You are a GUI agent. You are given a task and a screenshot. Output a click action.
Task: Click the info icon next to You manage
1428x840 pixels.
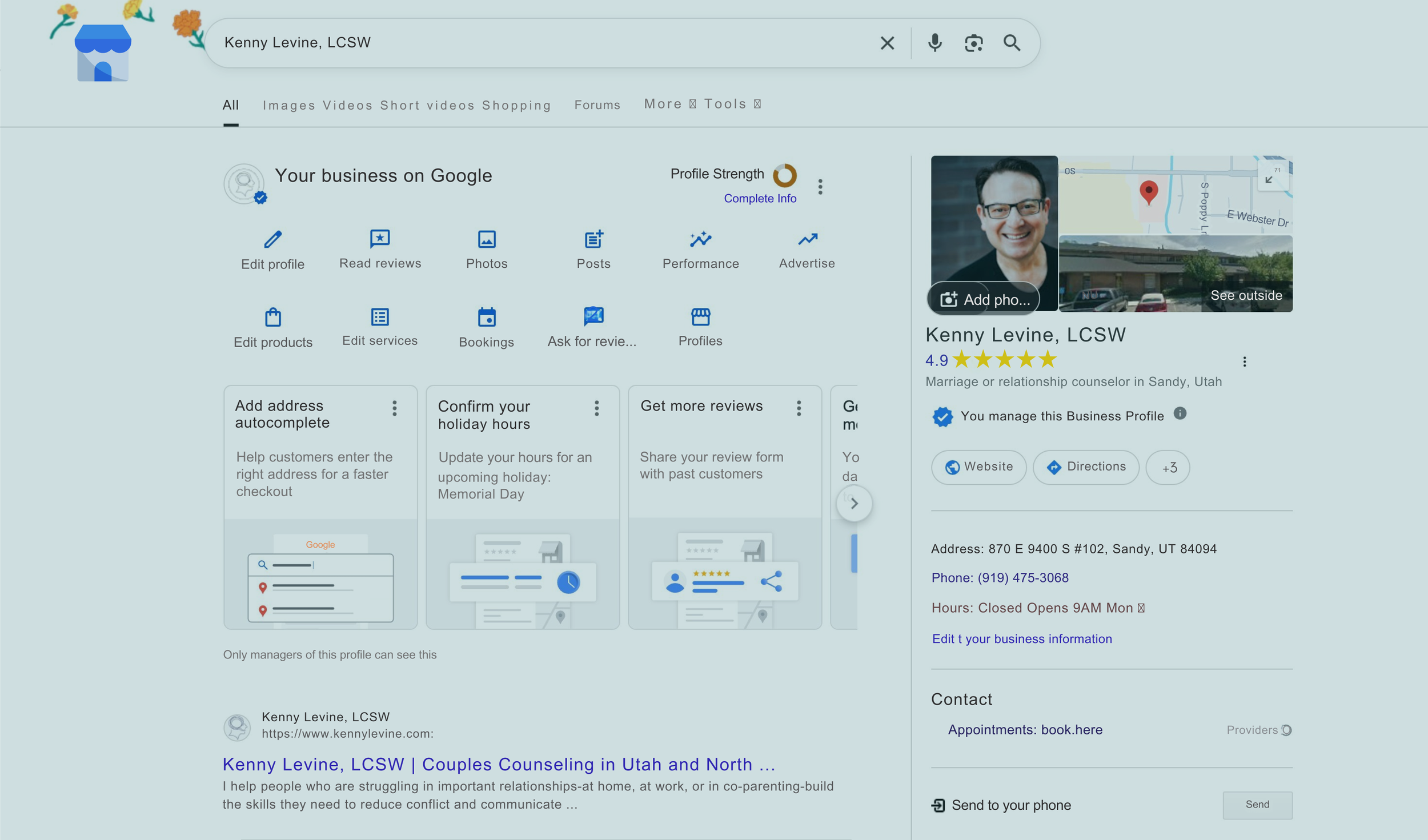[1180, 413]
